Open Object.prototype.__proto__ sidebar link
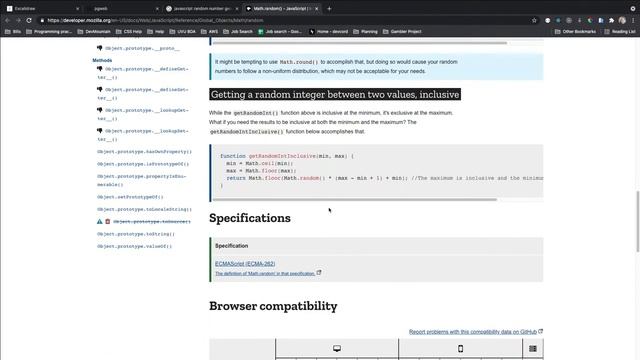 142,48
